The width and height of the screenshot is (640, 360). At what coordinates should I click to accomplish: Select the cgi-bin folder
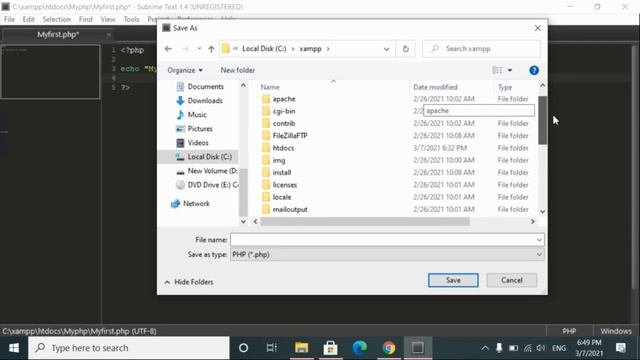[x=284, y=111]
